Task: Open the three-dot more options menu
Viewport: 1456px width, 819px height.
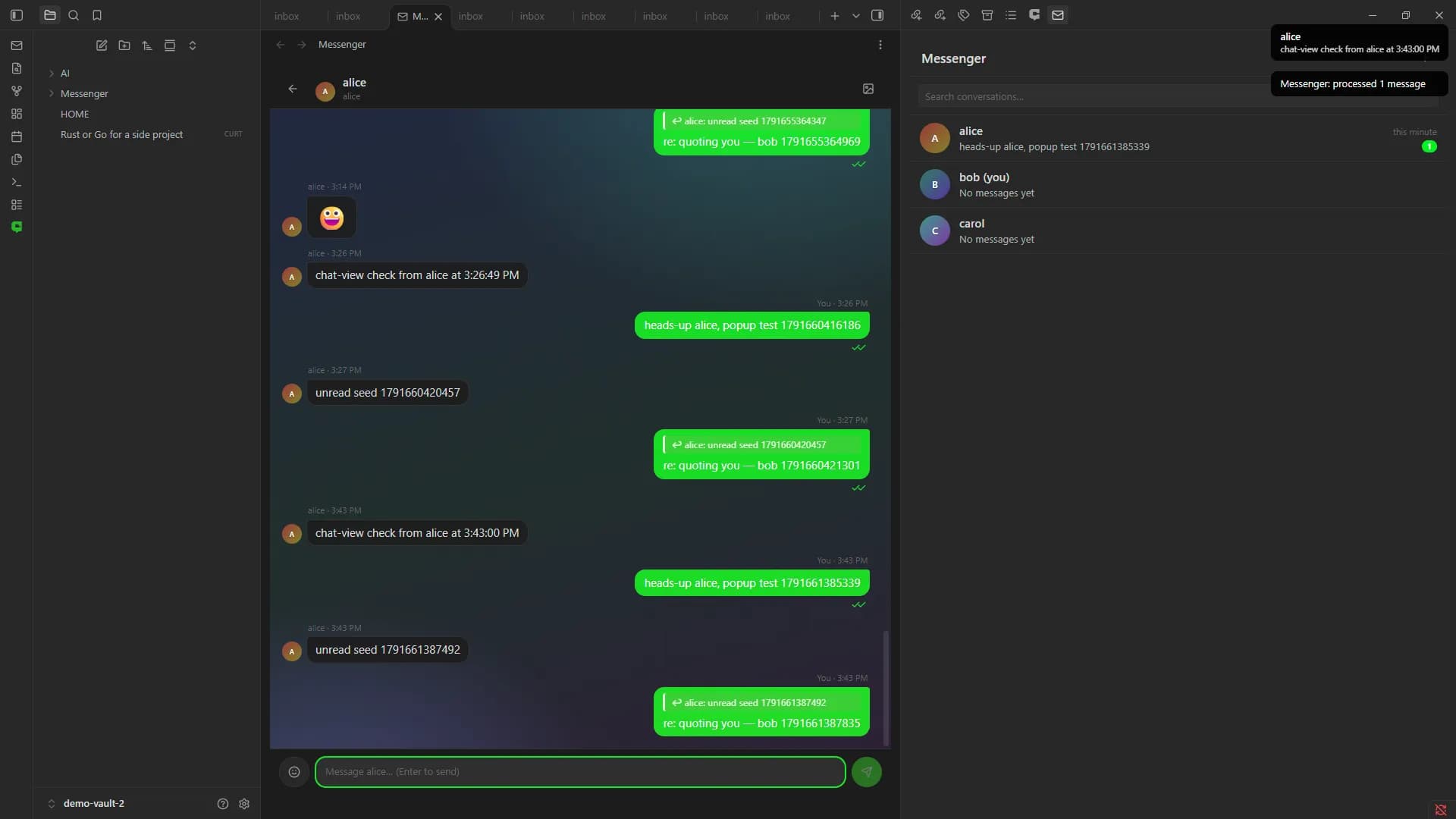Action: (880, 45)
